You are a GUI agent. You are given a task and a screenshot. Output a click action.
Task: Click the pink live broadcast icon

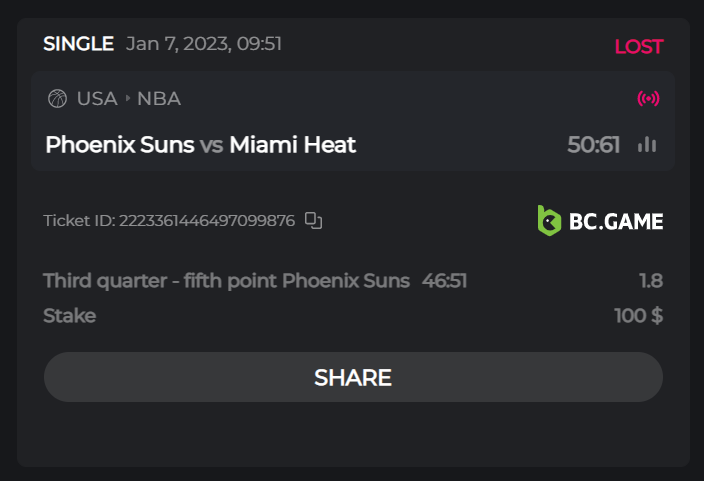click(x=648, y=98)
